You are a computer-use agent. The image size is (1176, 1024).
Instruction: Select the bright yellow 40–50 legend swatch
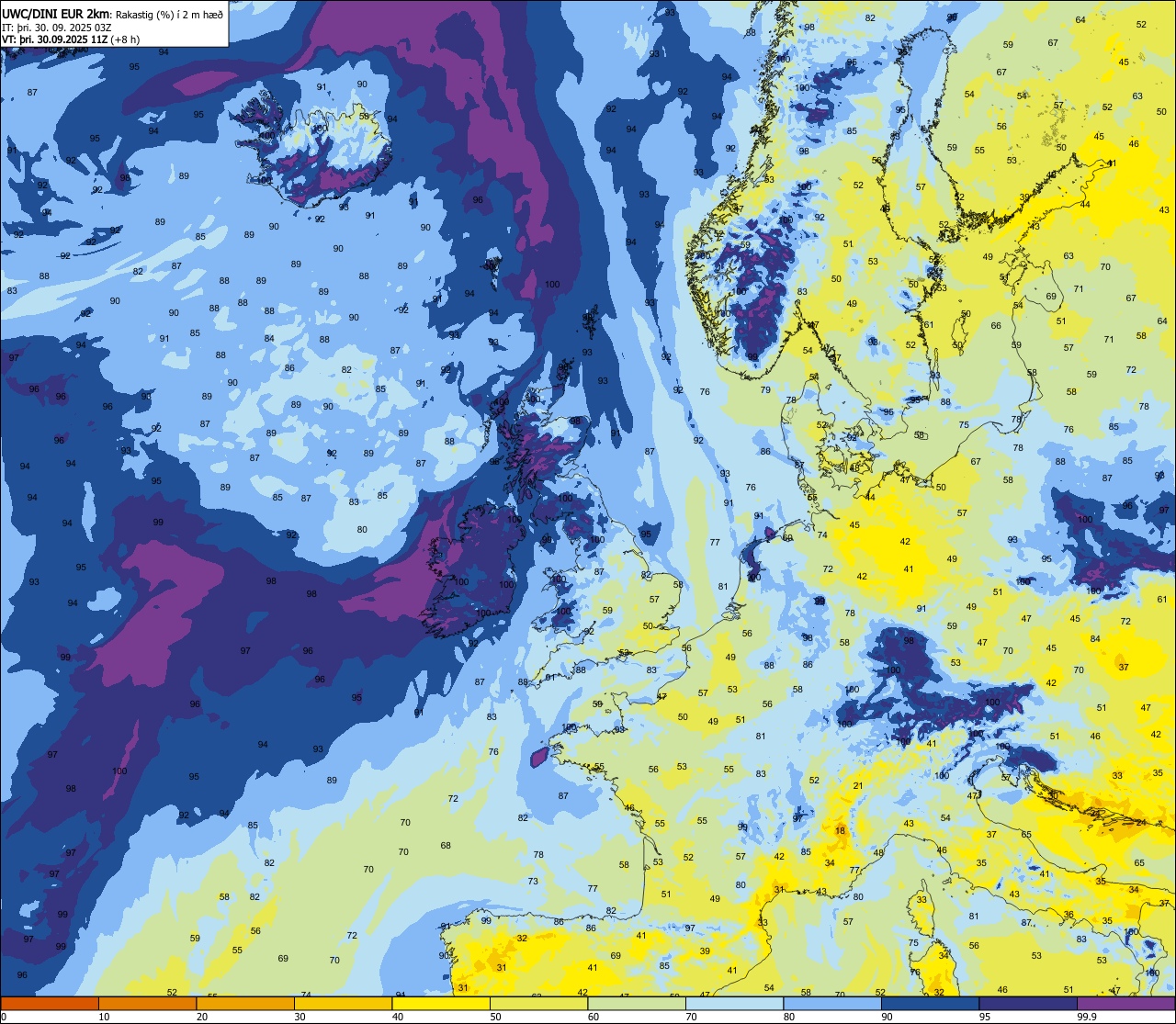coord(441,1003)
